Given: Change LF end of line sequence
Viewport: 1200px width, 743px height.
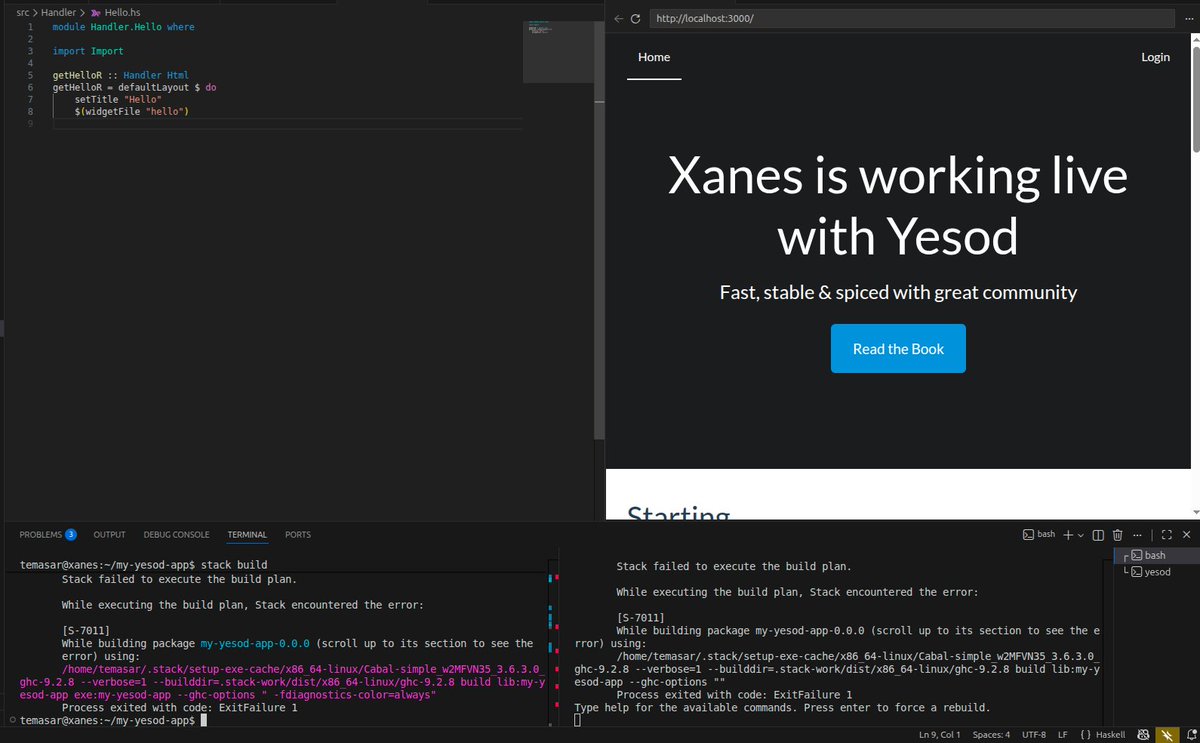Looking at the screenshot, I should [1063, 735].
